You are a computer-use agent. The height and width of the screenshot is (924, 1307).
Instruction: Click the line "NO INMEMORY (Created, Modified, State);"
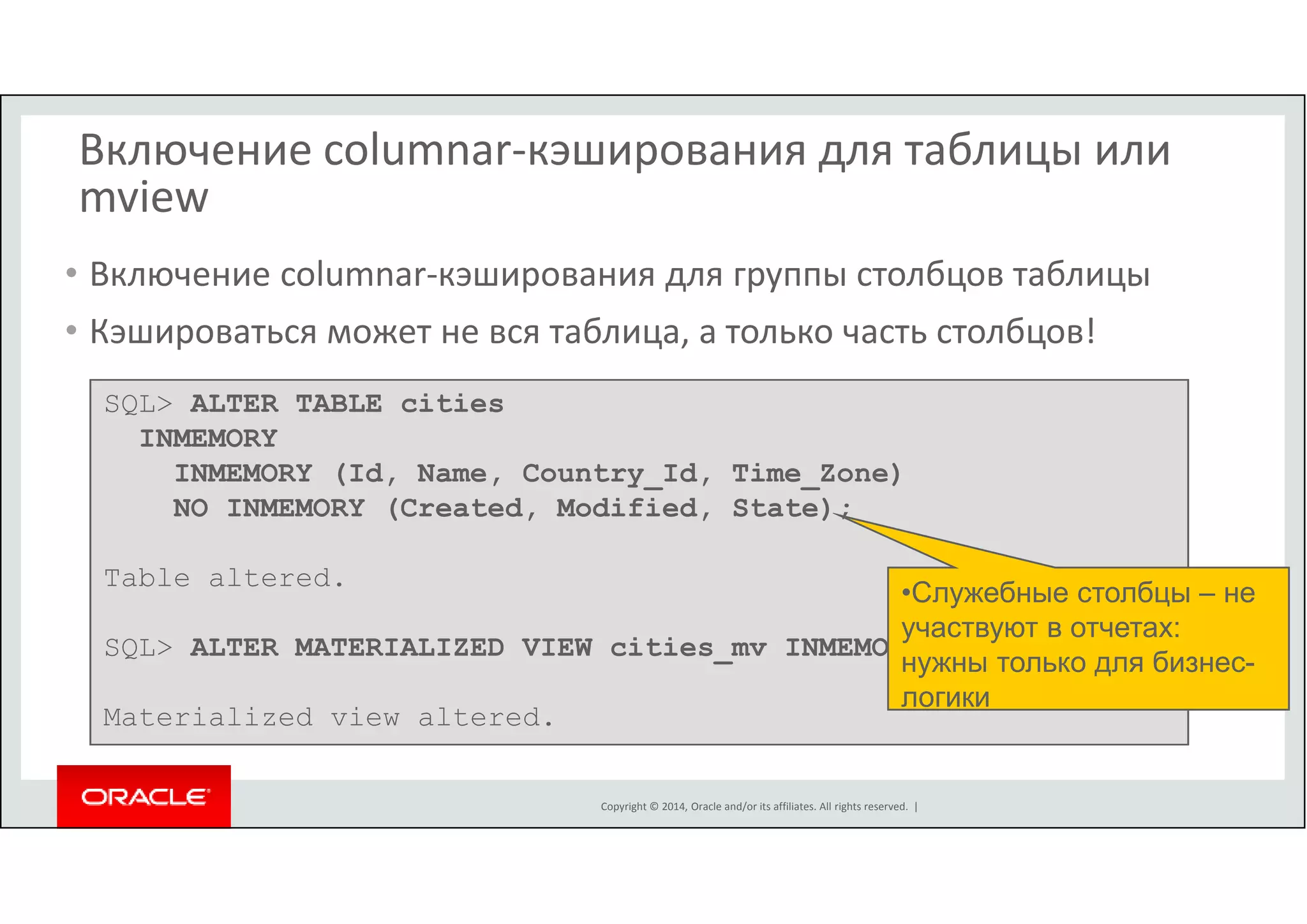pyautogui.click(x=512, y=509)
